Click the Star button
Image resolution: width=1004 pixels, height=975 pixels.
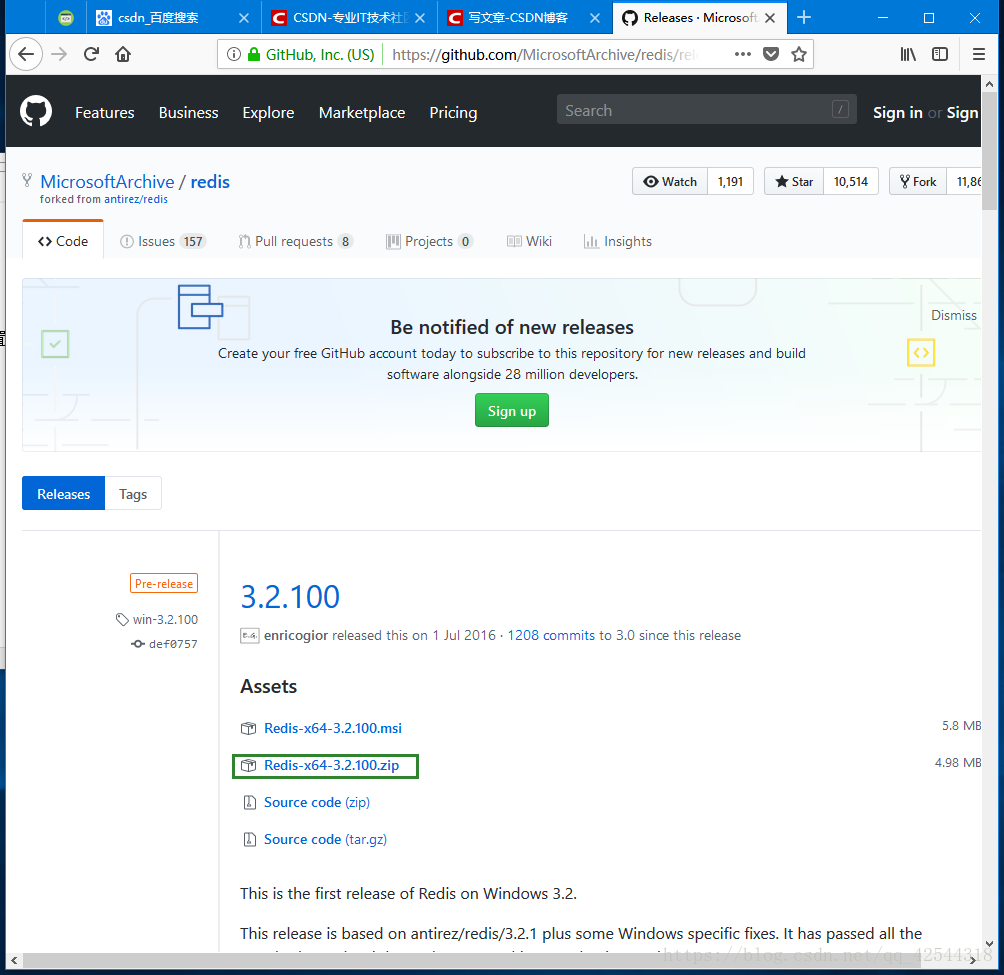tap(794, 181)
